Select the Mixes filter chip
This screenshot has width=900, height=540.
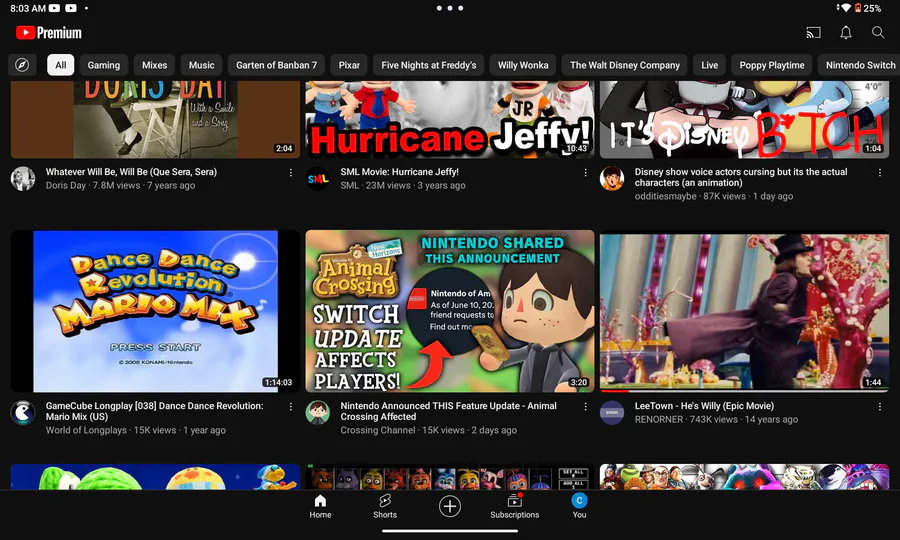click(x=154, y=65)
